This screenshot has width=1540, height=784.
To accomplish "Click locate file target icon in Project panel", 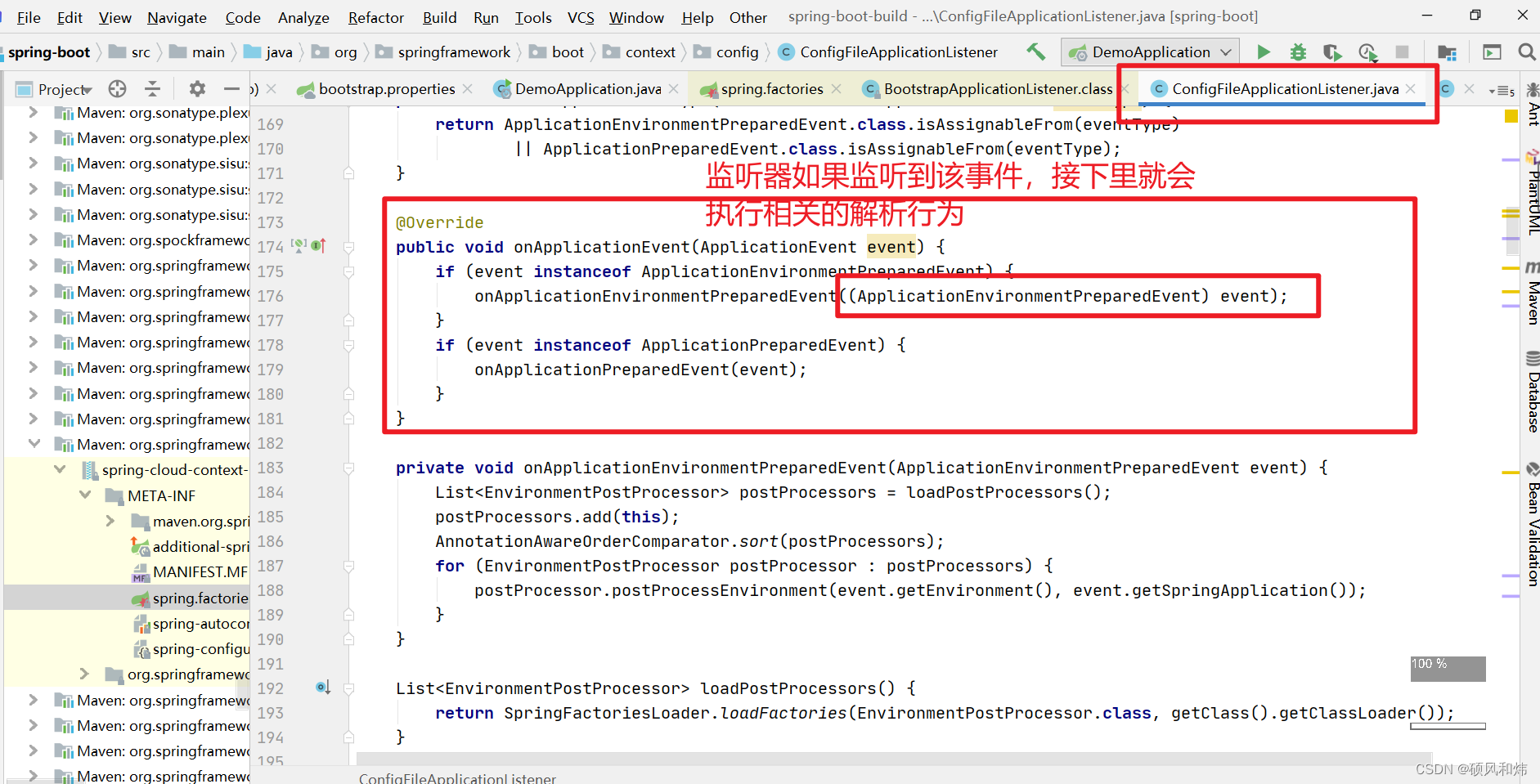I will [118, 88].
